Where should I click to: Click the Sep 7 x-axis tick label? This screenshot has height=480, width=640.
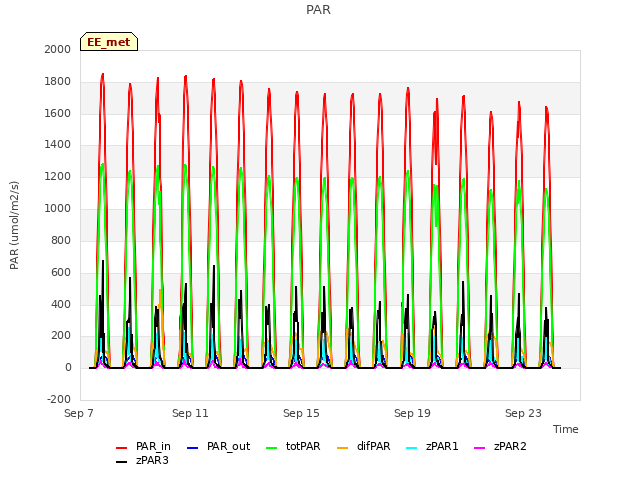(x=79, y=413)
